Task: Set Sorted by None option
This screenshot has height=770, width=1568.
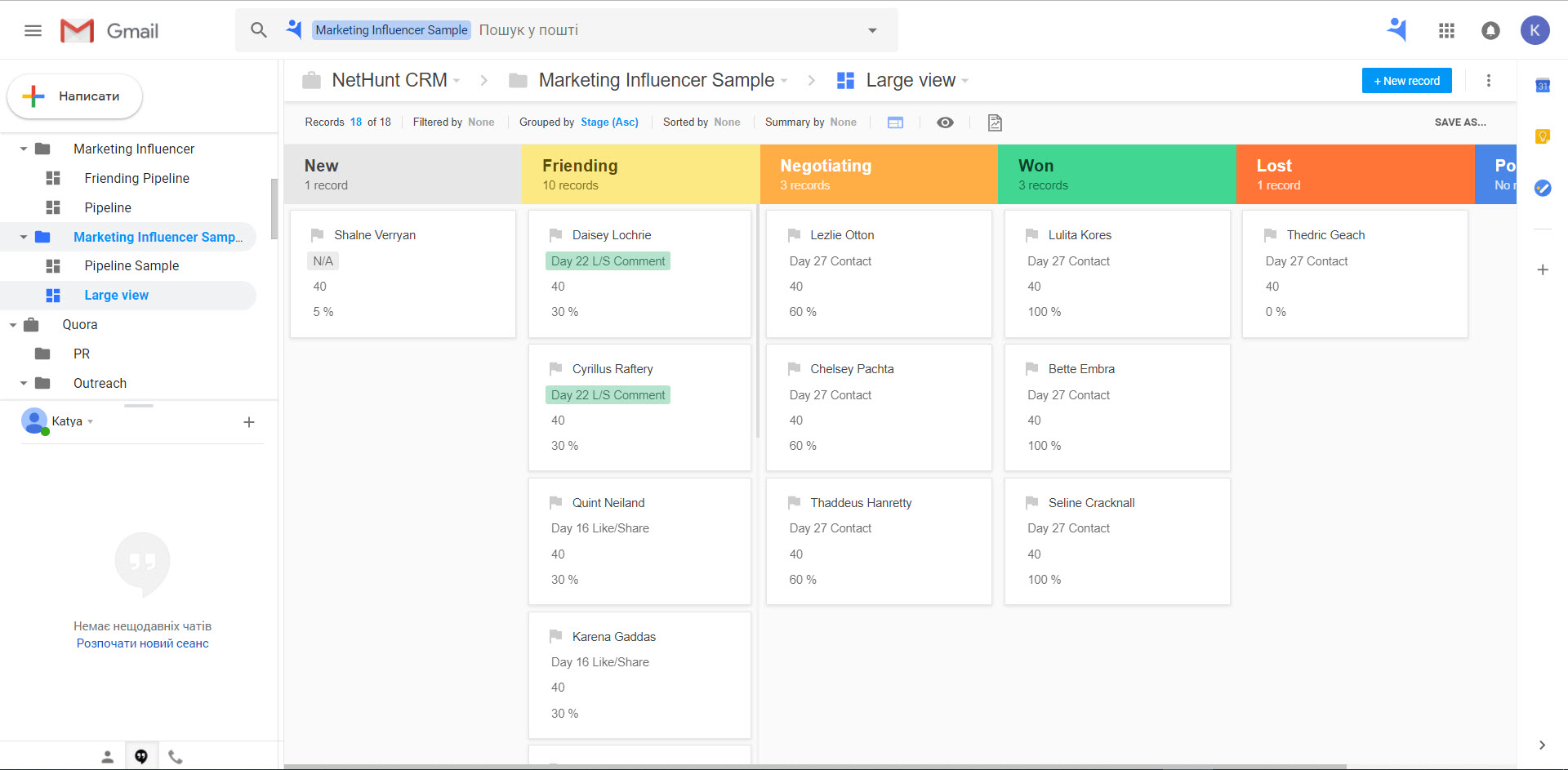Action: click(x=727, y=122)
